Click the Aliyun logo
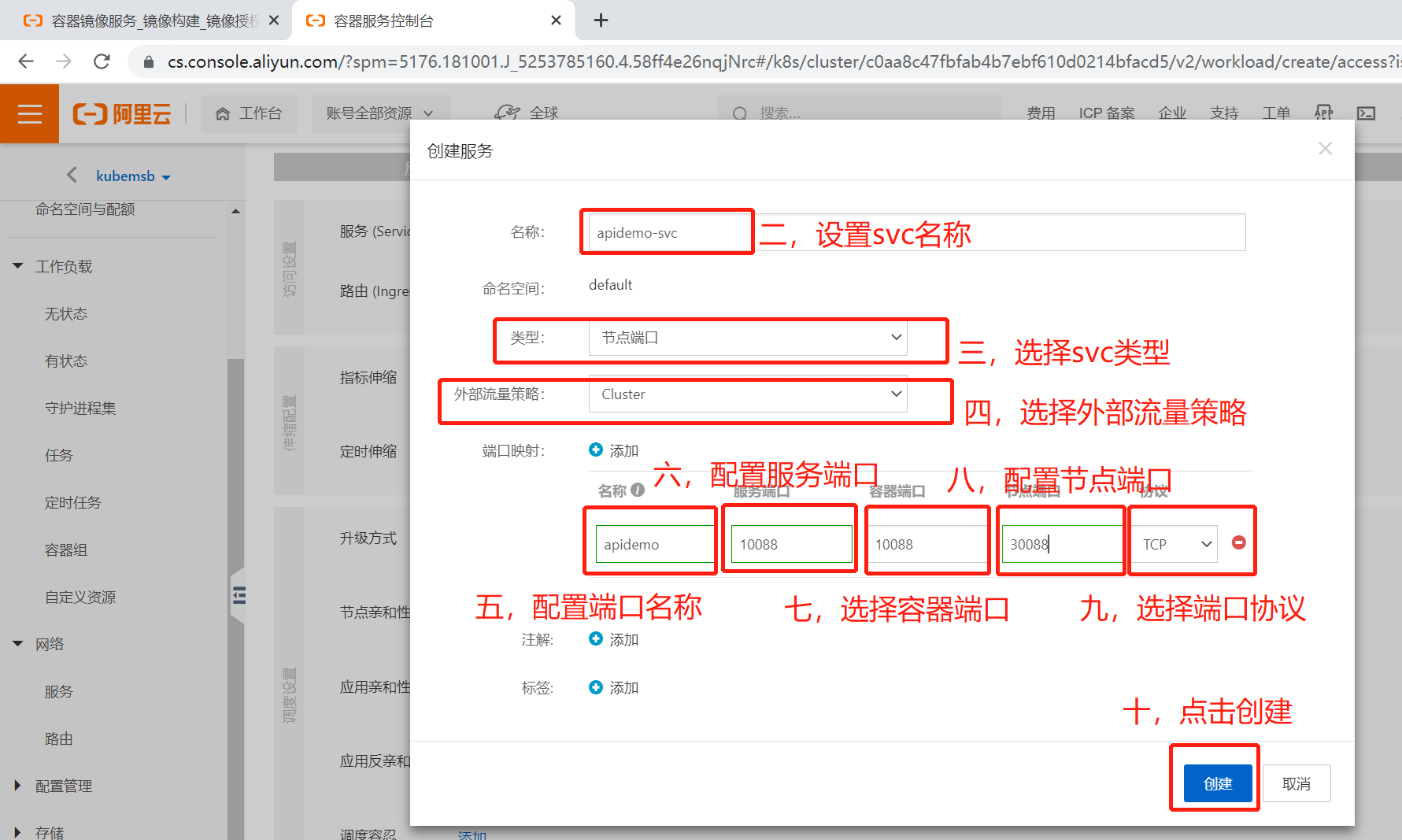 click(122, 114)
